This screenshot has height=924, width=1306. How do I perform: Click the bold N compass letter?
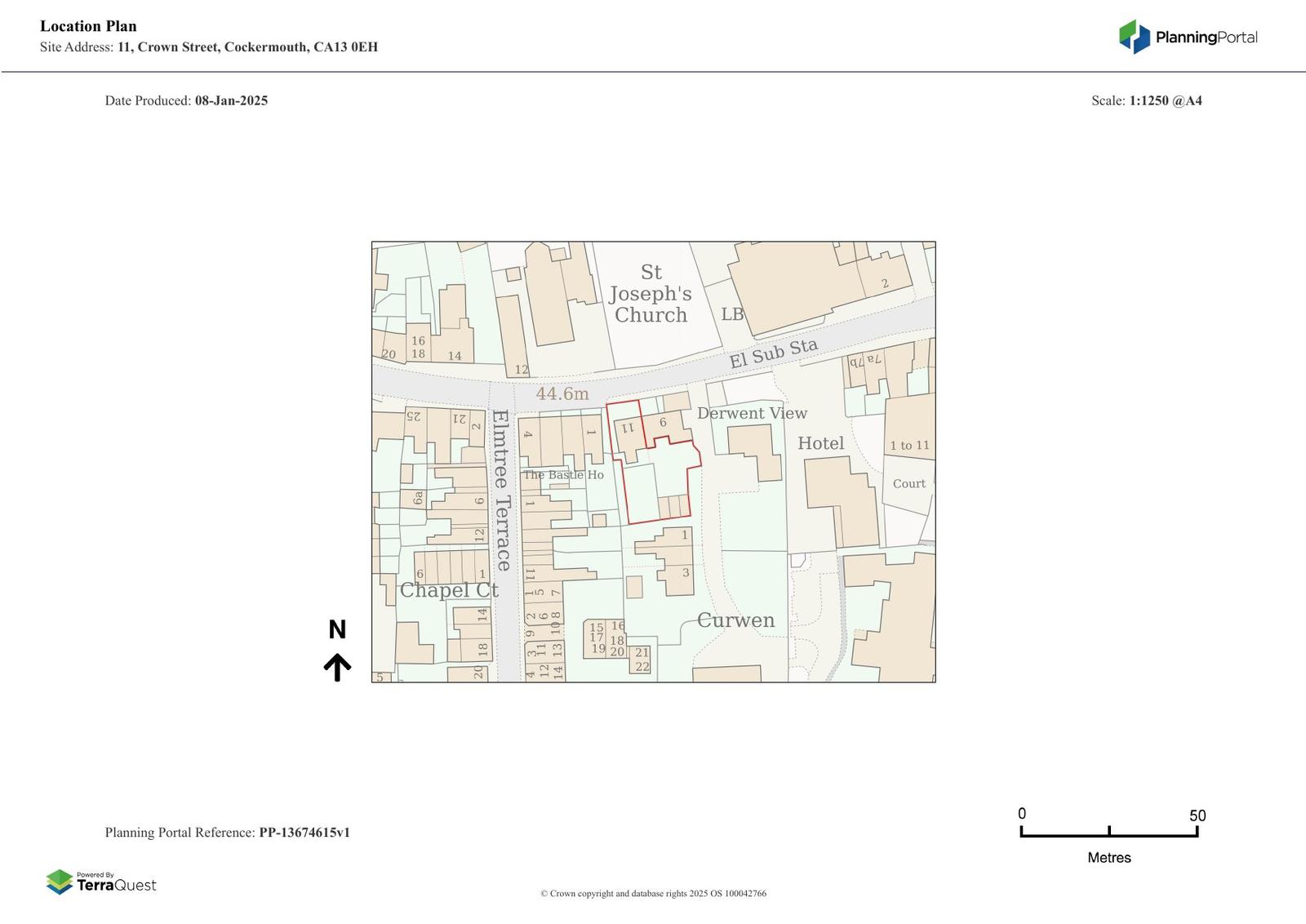click(x=337, y=629)
